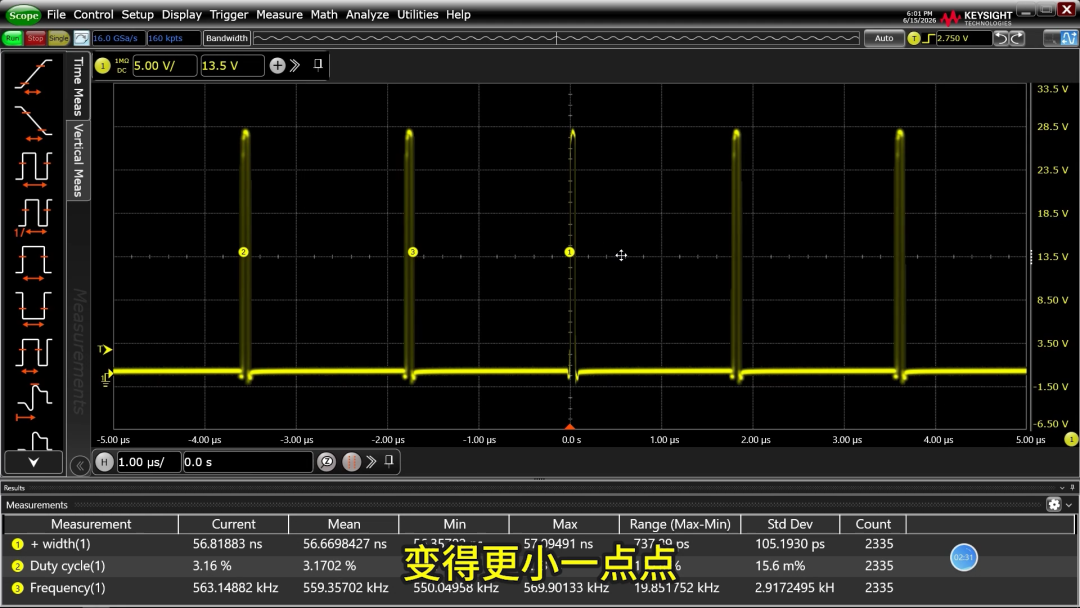Click the 2.750 V trigger level field
The image size is (1080, 608).
(962, 39)
